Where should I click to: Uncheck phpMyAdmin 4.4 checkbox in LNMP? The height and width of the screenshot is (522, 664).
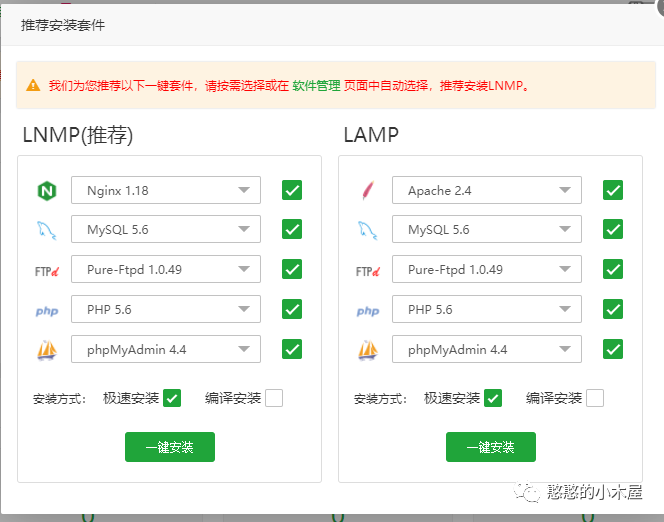tap(292, 349)
